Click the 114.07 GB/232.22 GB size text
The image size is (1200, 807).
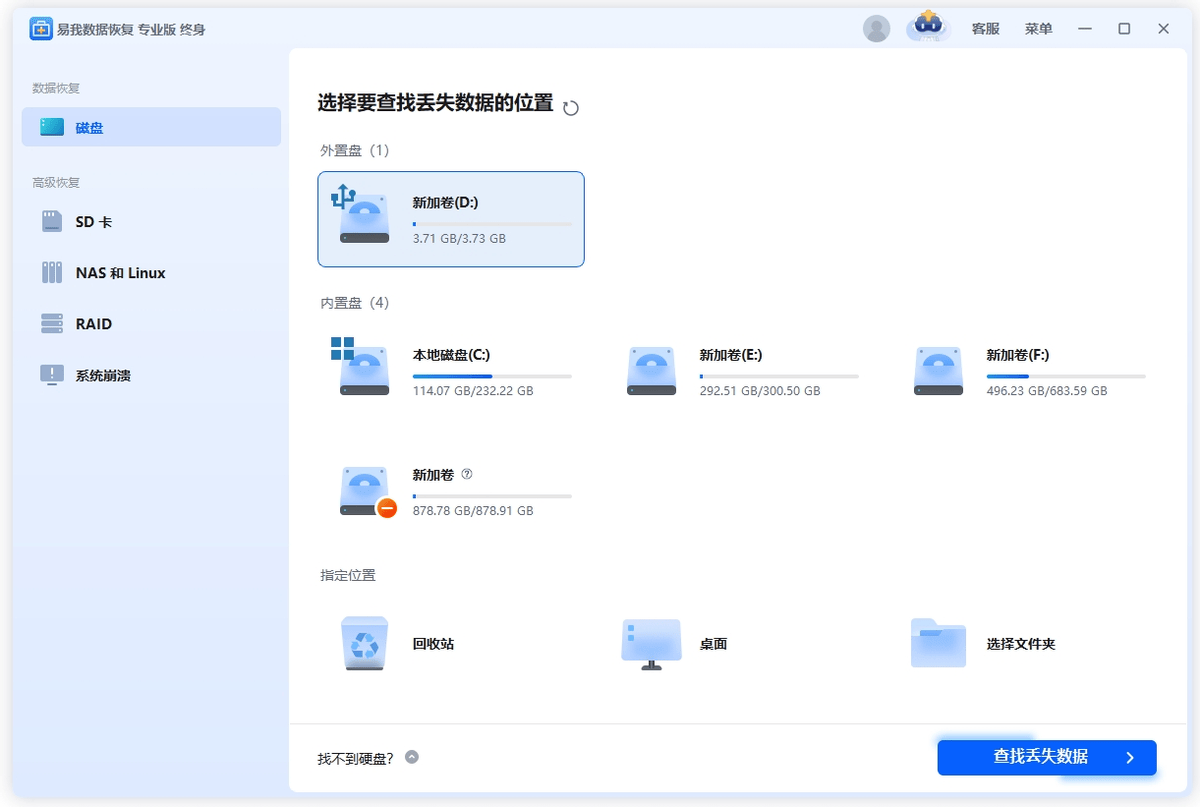(x=473, y=391)
